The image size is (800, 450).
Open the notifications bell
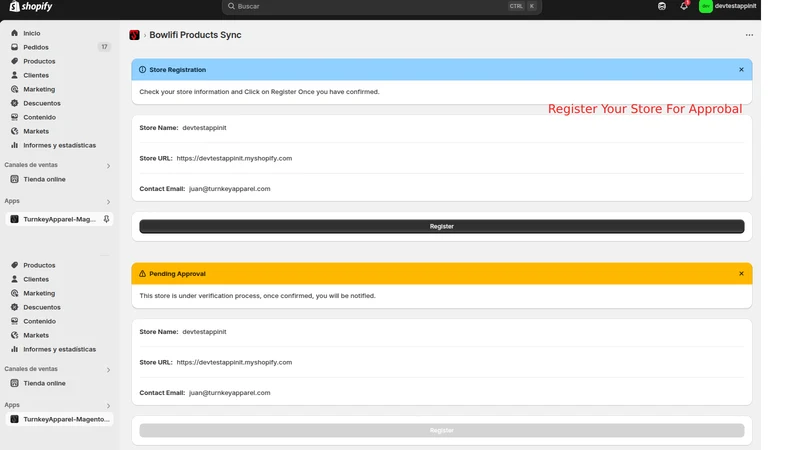pos(684,6)
